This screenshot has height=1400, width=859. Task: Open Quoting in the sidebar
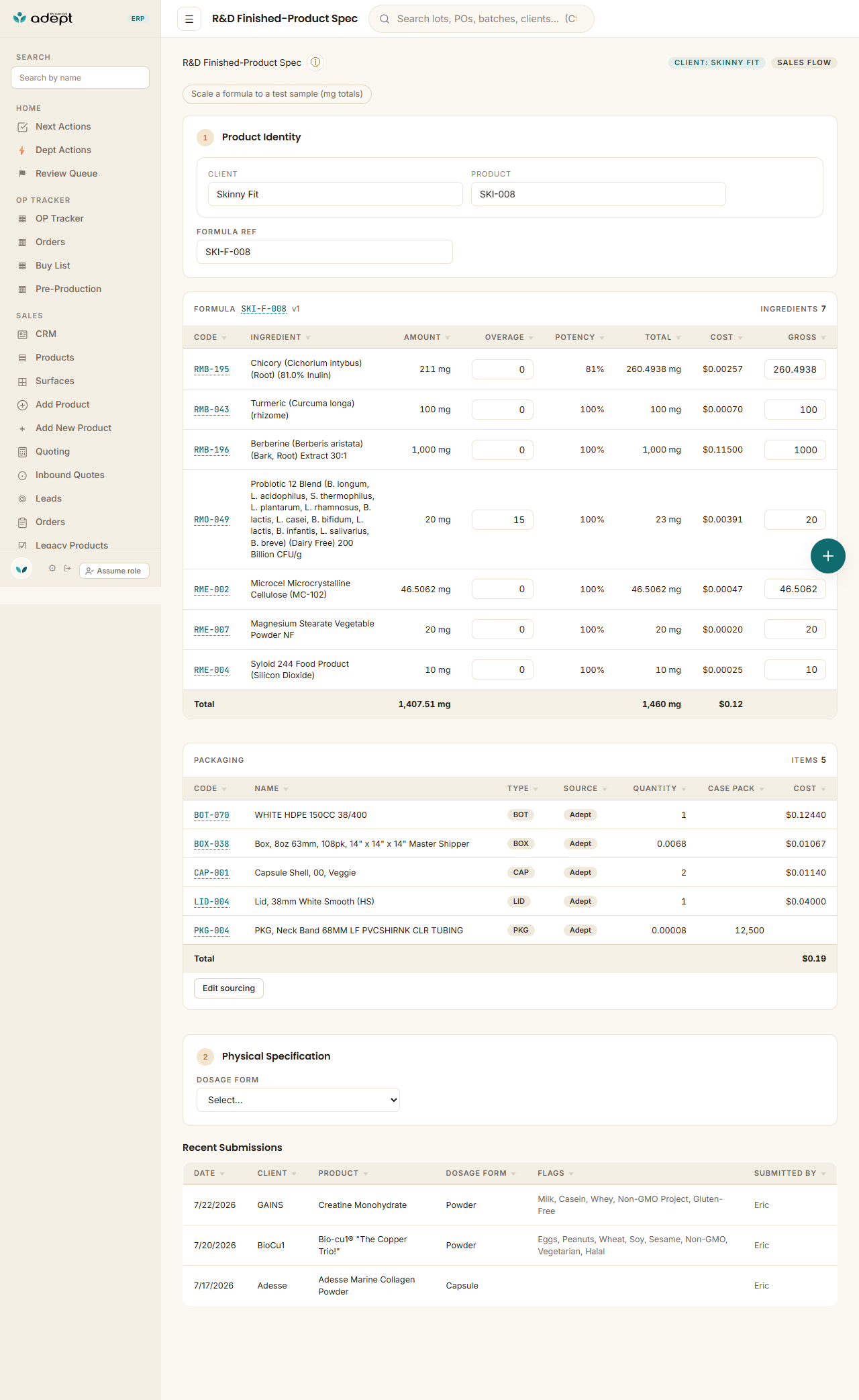(x=52, y=451)
